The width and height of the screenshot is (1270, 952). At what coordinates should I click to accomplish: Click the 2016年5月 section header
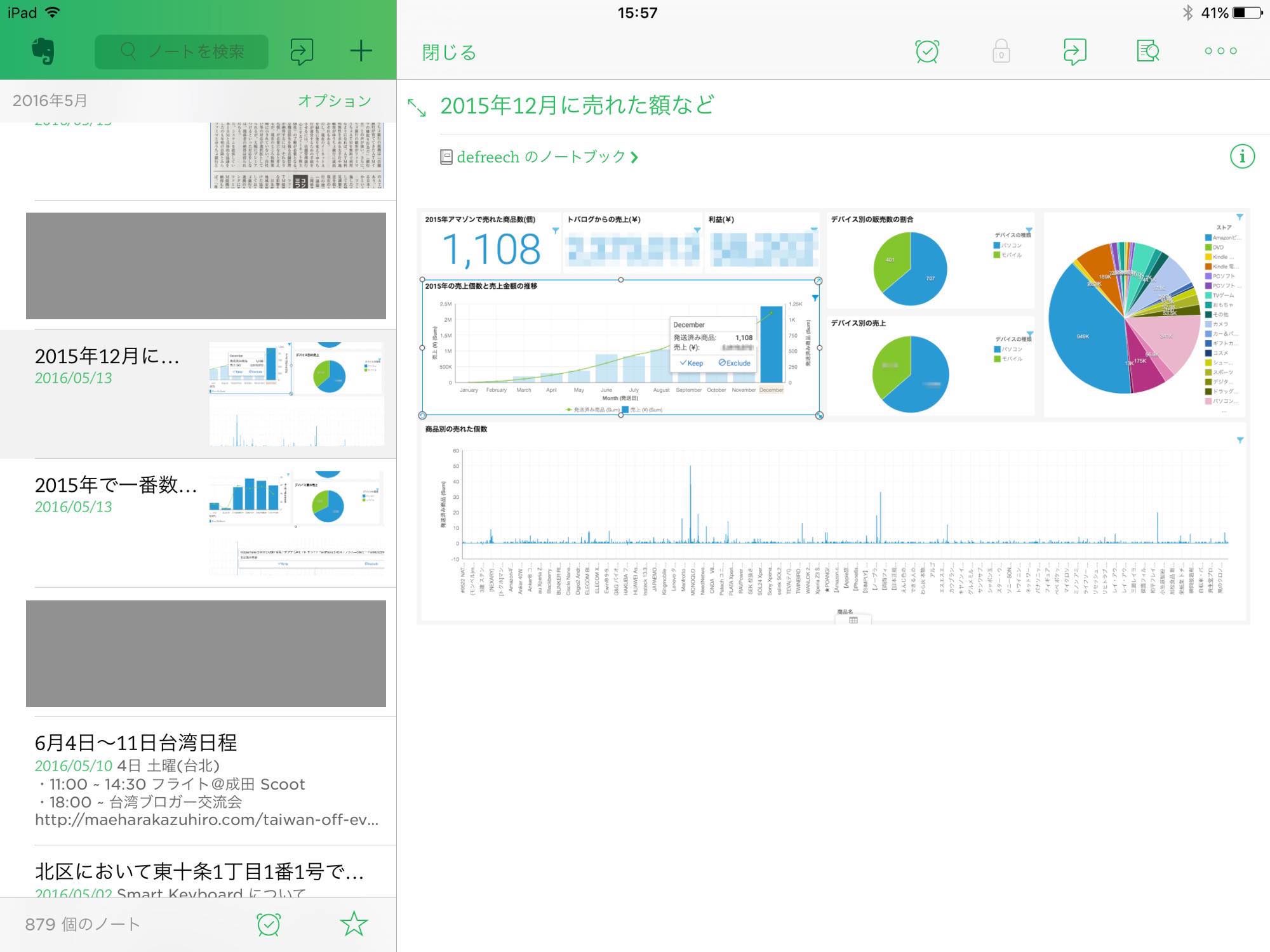pyautogui.click(x=50, y=100)
